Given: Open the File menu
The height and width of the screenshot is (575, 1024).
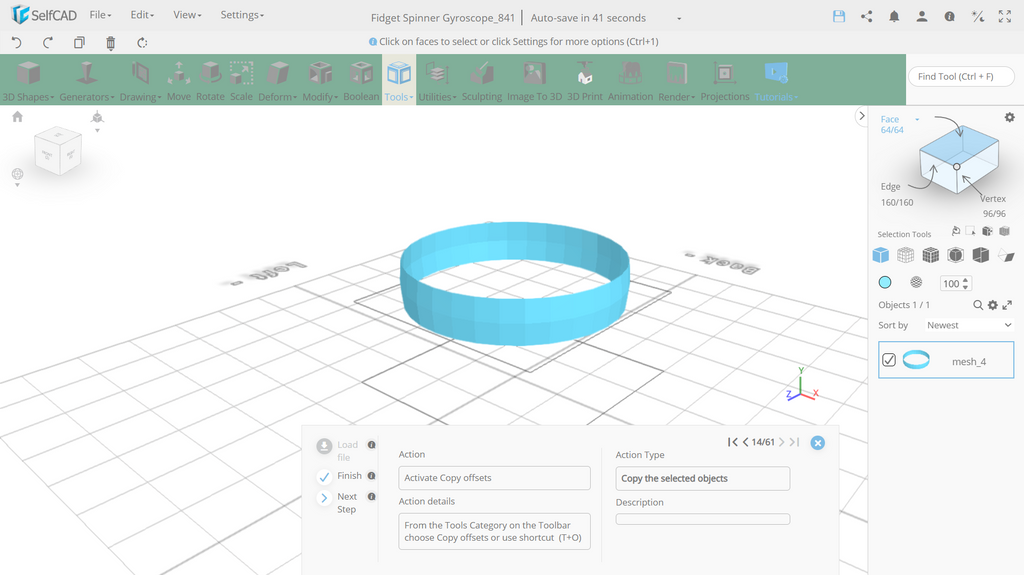Looking at the screenshot, I should click(100, 14).
